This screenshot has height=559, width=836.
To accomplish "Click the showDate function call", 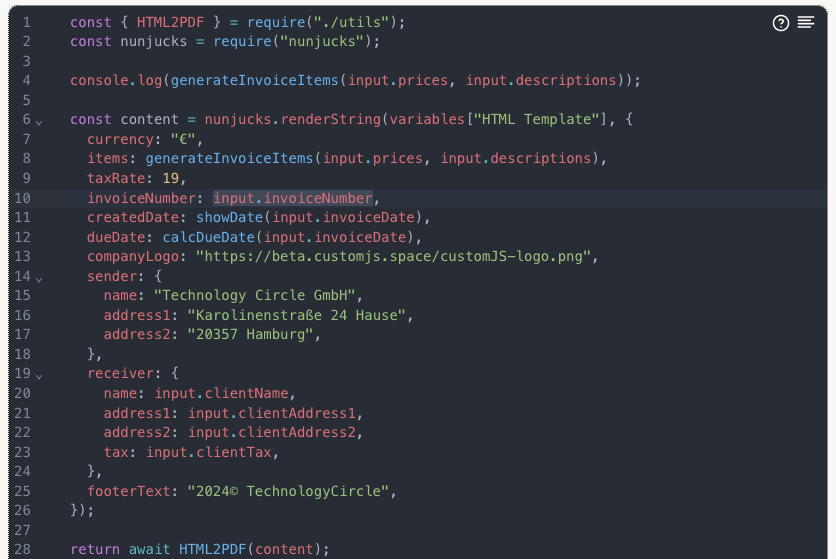I will tap(229, 217).
